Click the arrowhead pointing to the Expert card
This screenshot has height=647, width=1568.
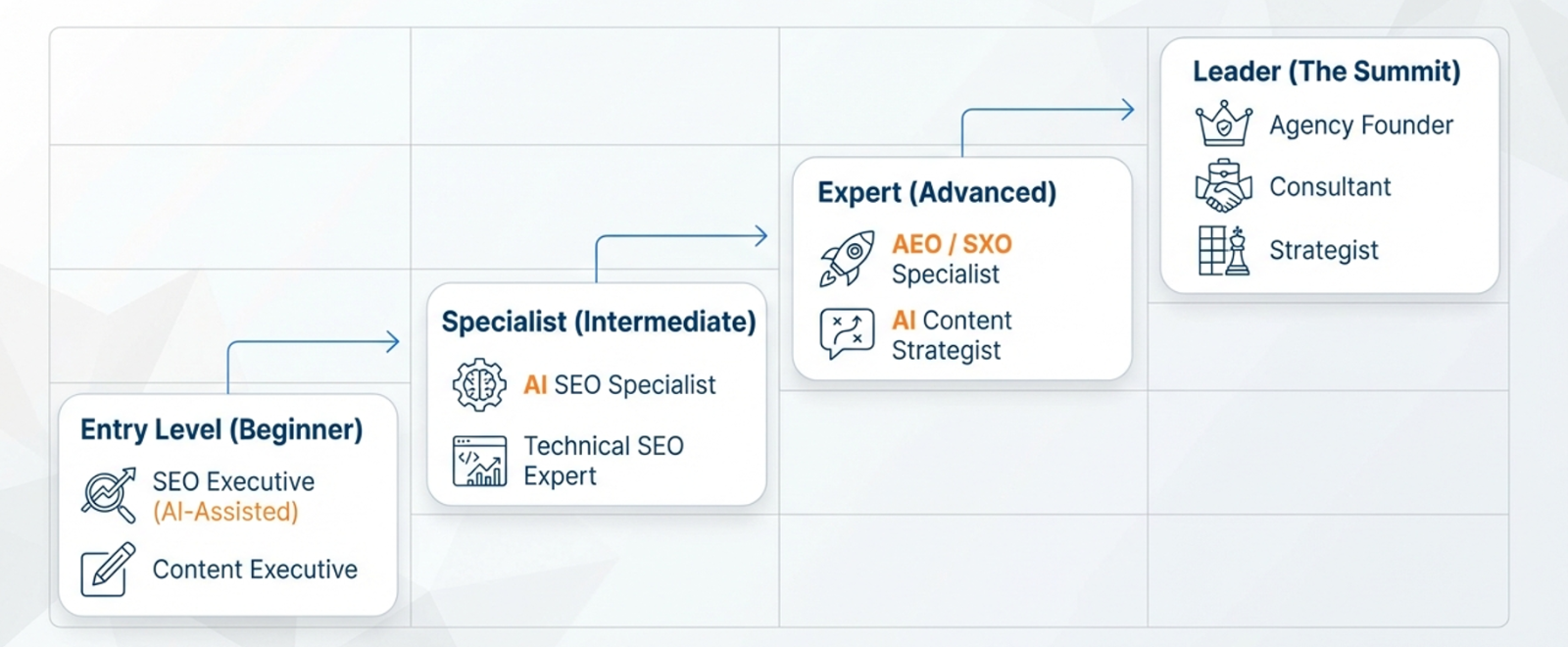760,235
